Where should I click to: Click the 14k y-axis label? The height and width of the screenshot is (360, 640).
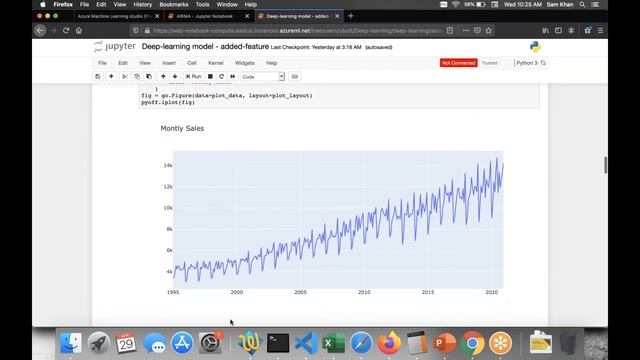[x=168, y=165]
